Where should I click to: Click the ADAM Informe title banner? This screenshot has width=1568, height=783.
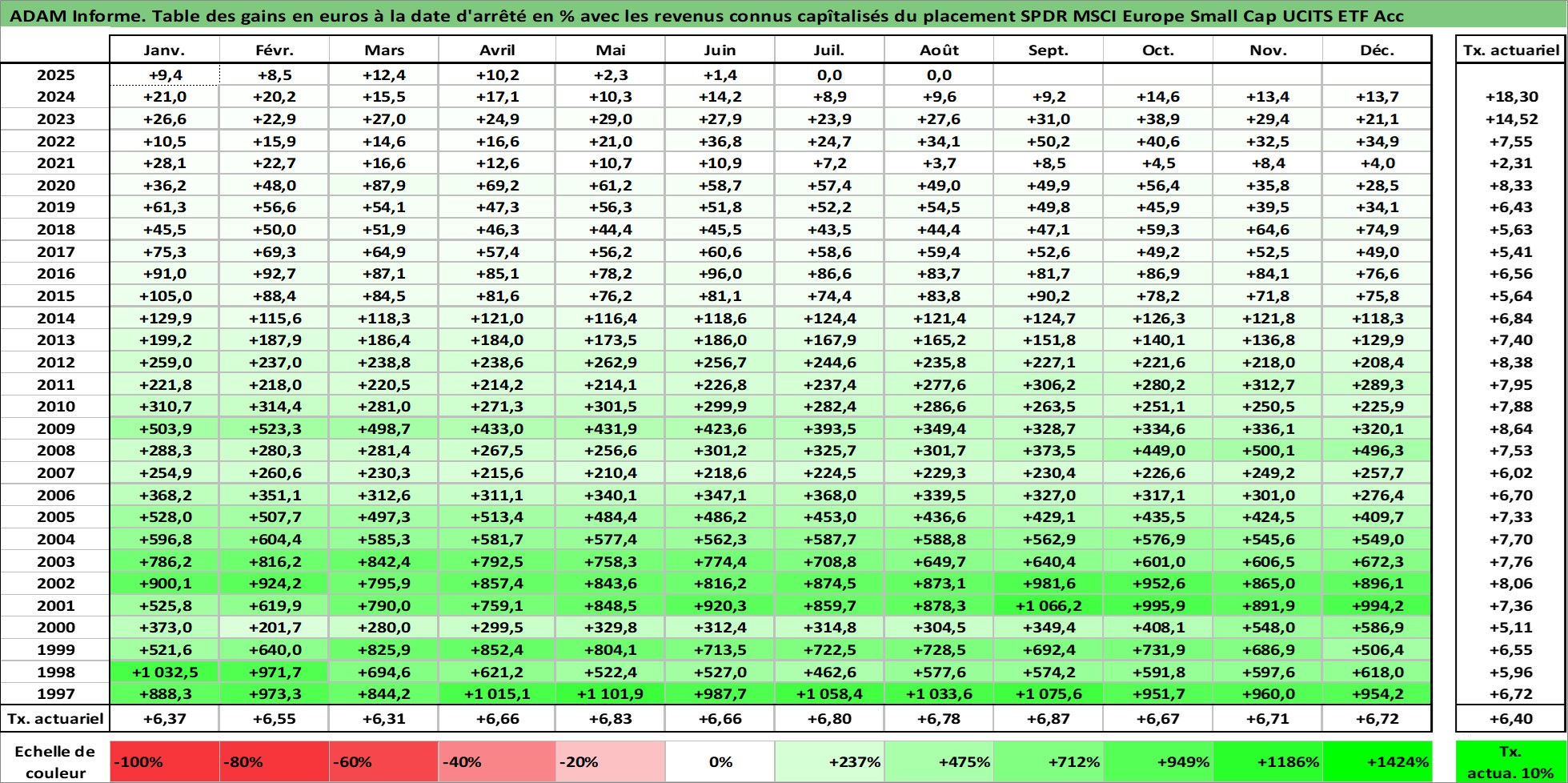pyautogui.click(x=784, y=16)
